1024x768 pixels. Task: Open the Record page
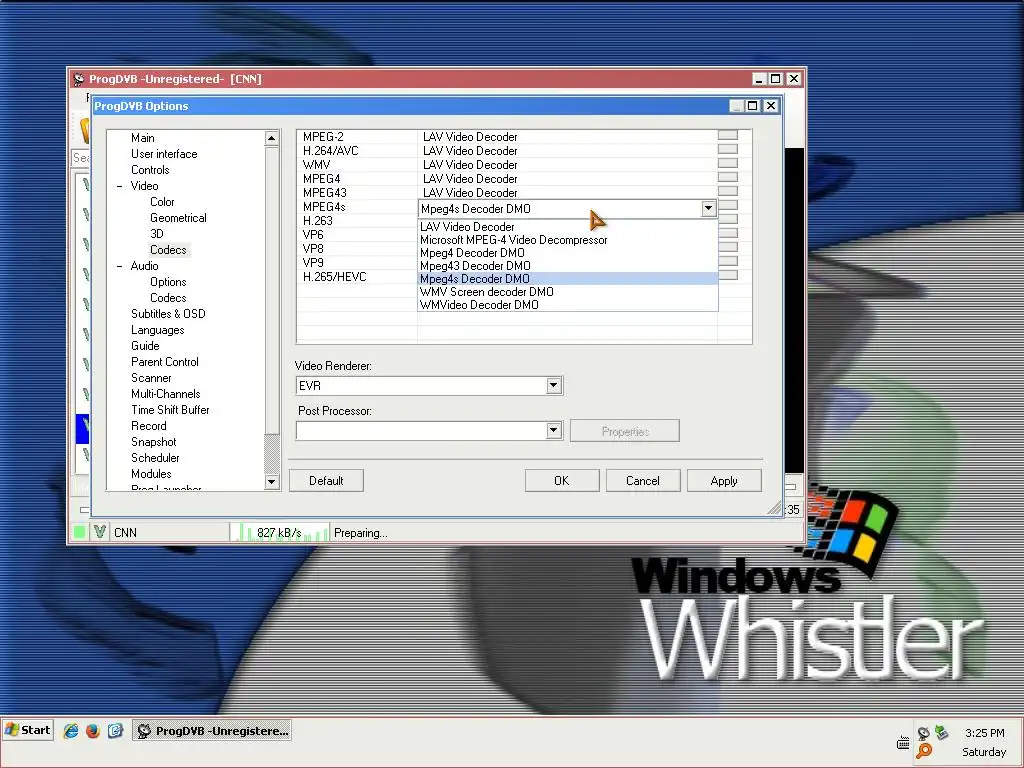[148, 426]
